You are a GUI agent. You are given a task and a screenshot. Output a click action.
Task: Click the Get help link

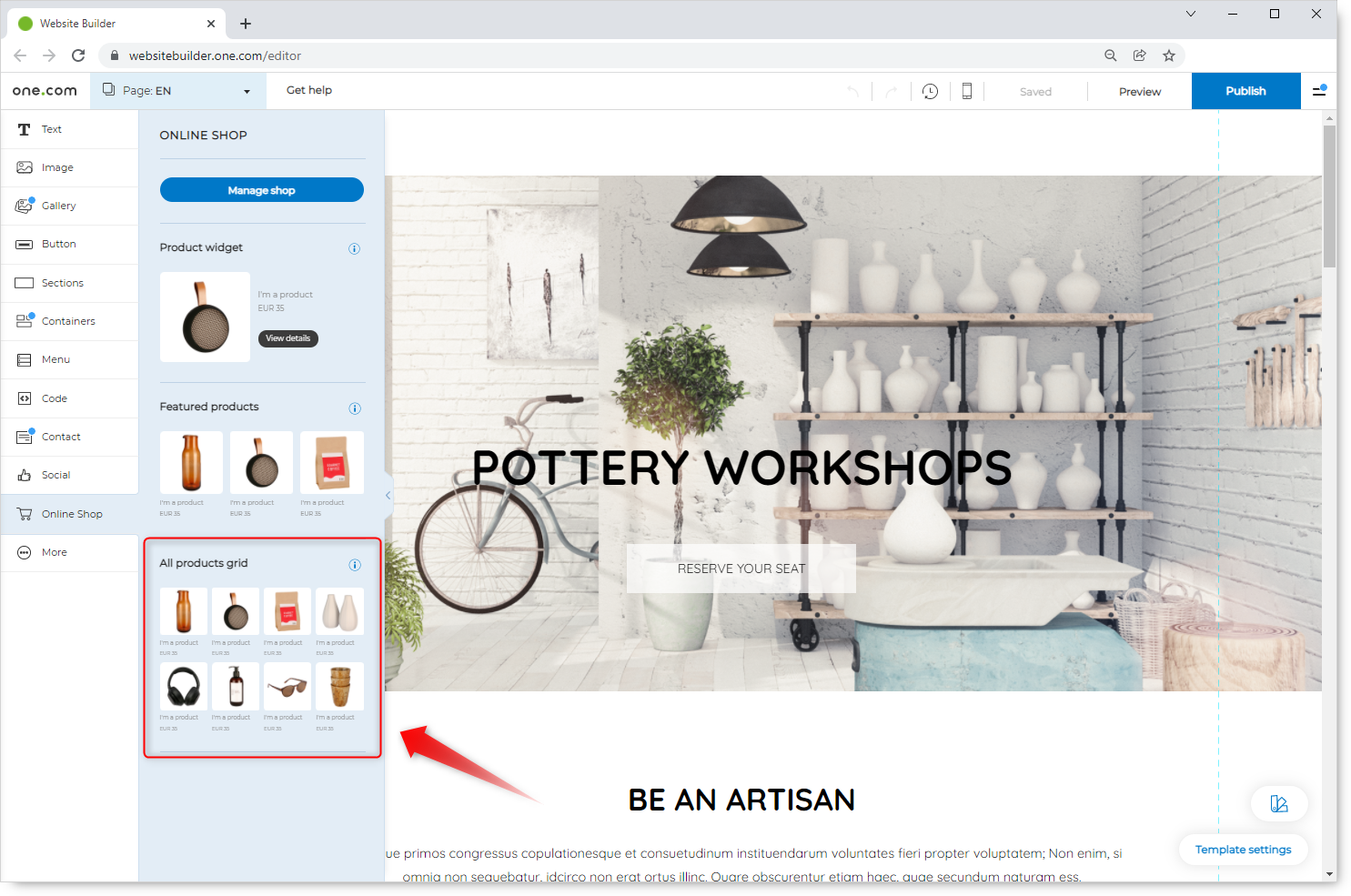tap(309, 90)
